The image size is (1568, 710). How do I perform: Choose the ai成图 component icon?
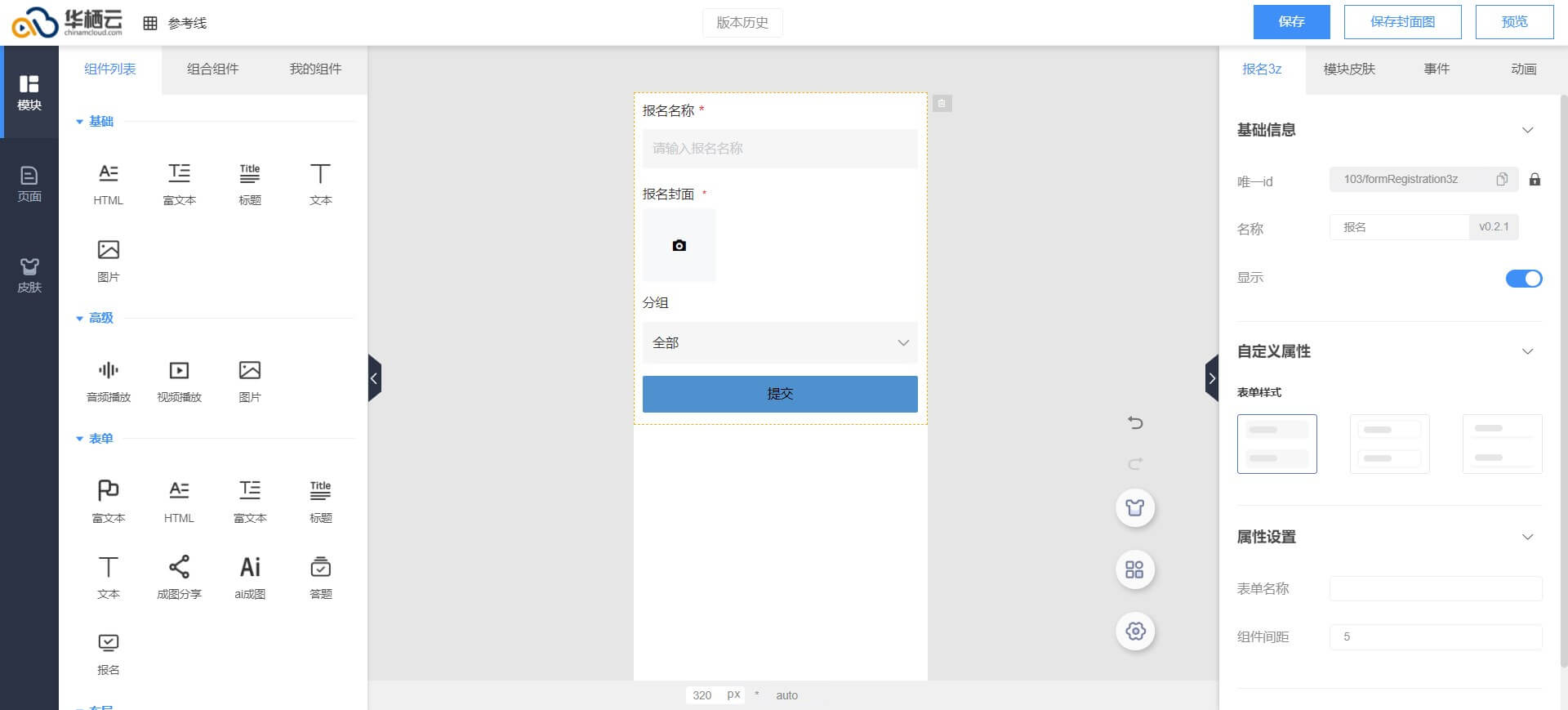tap(250, 567)
